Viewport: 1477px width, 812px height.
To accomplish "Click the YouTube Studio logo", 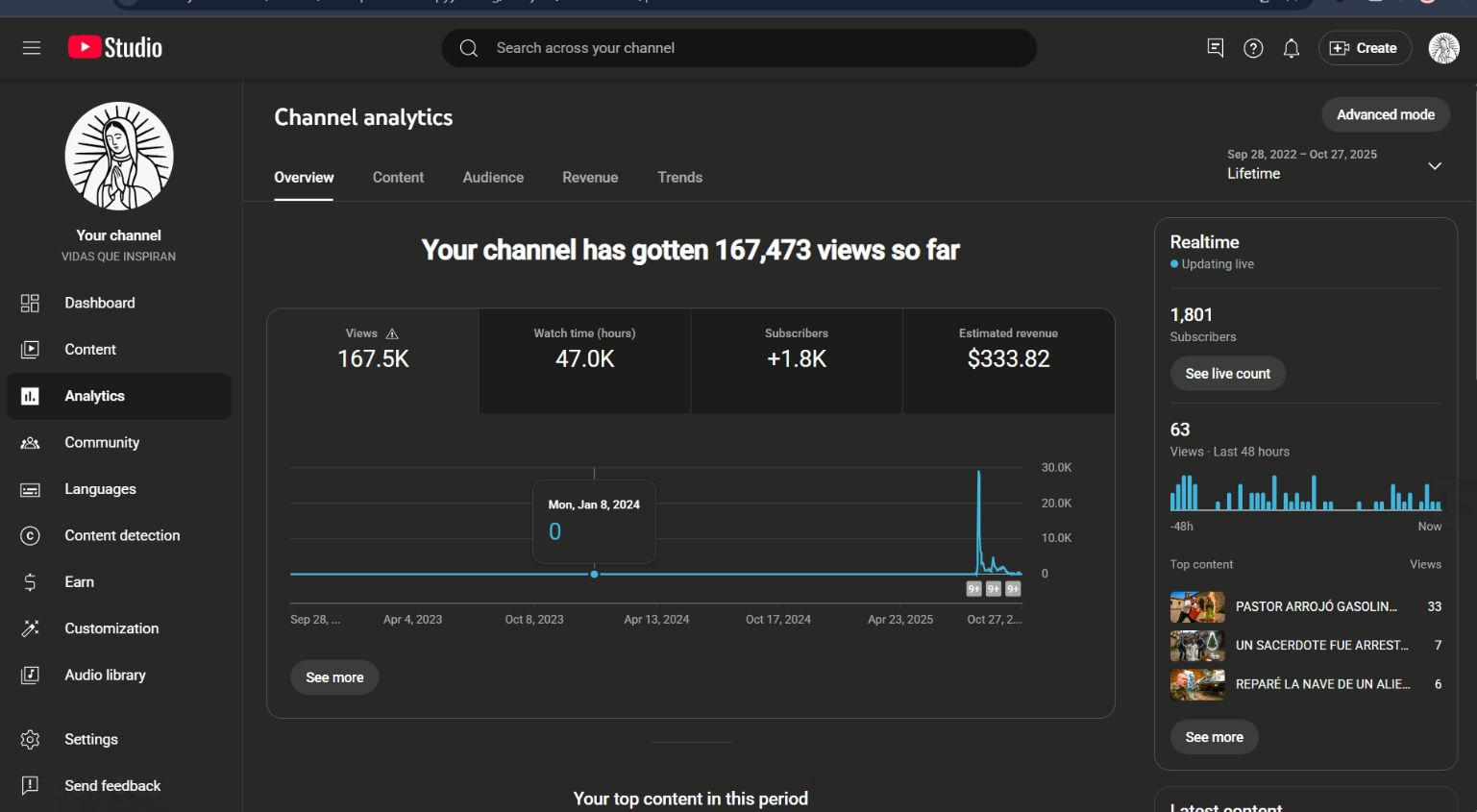I will (x=115, y=48).
